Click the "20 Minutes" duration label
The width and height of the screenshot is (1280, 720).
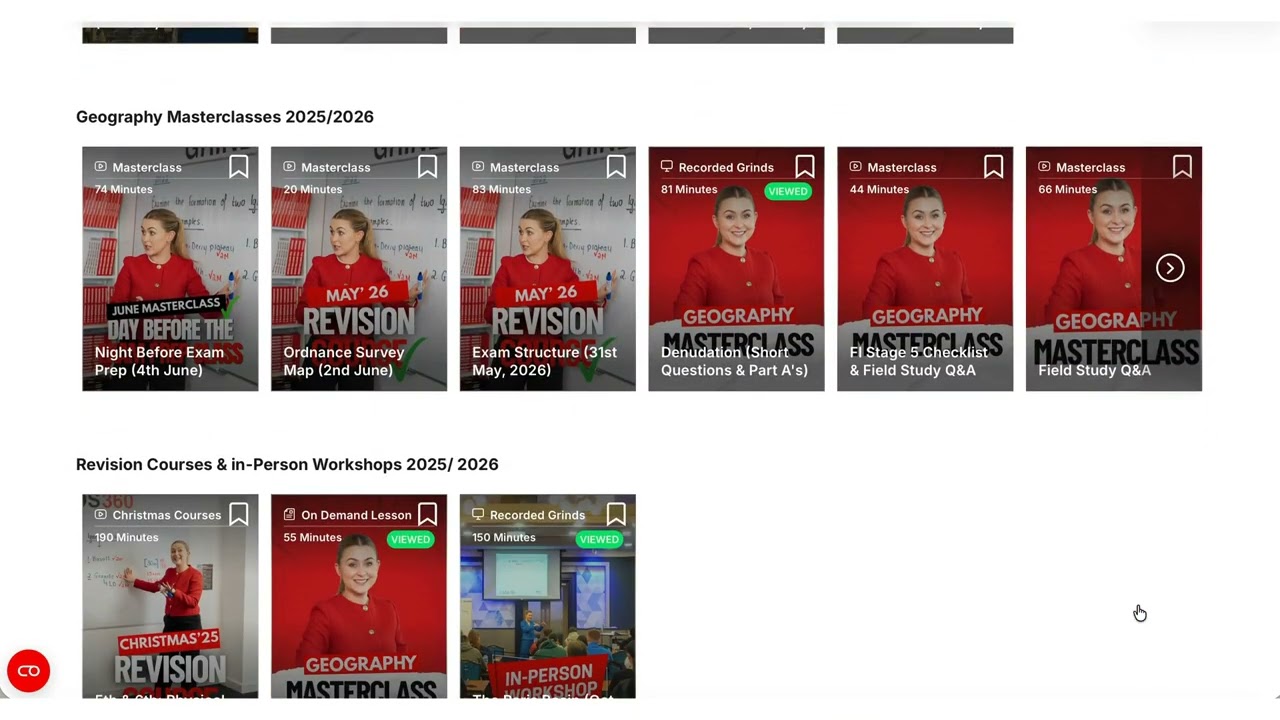(x=313, y=189)
